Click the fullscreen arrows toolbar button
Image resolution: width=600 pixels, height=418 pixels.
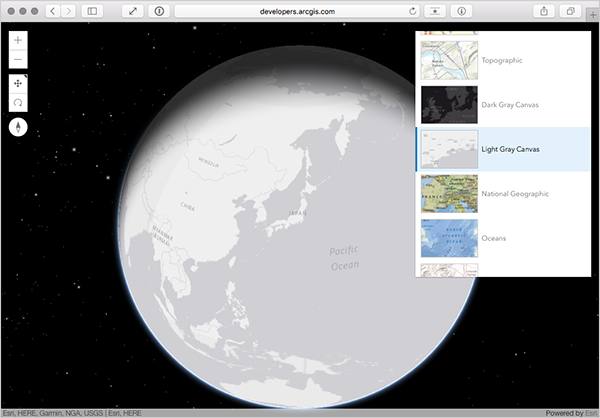(x=132, y=11)
